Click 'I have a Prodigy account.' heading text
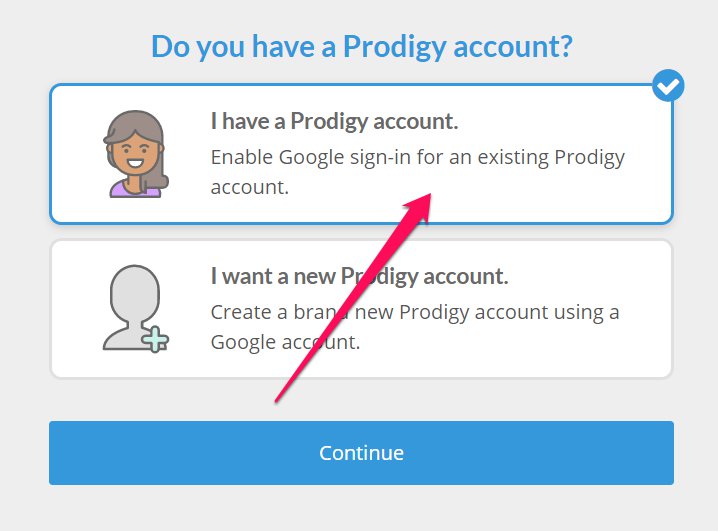Screen dimensions: 718x531 coord(334,121)
